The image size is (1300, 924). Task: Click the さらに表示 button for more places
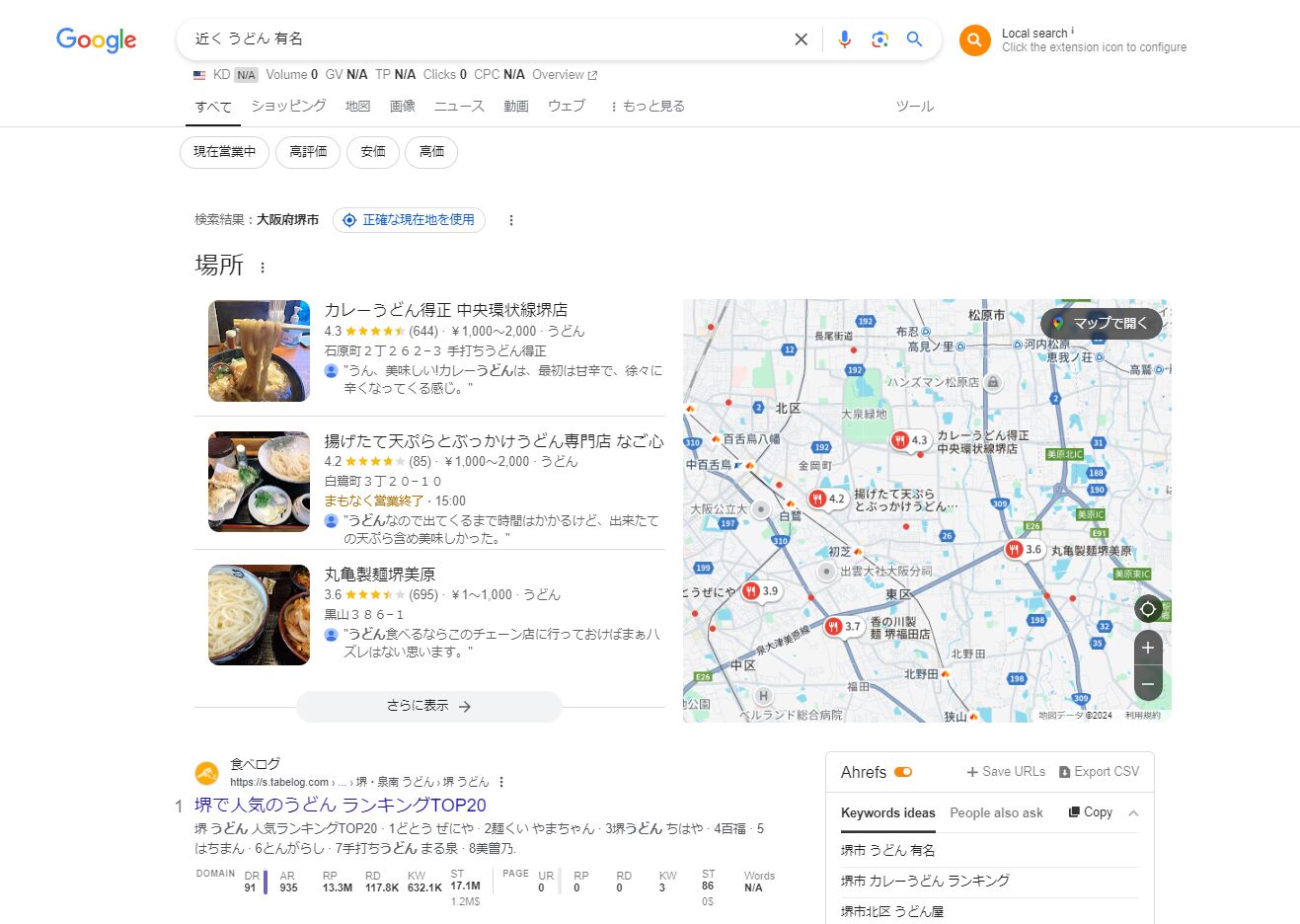[429, 706]
